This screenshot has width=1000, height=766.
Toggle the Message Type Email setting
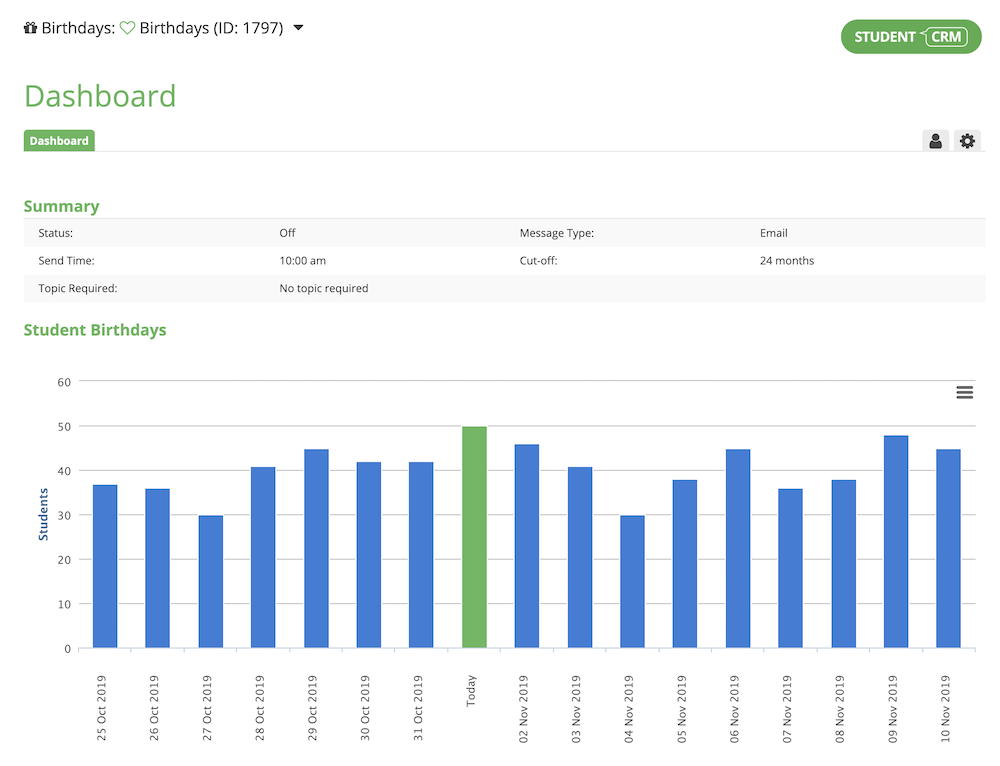pos(774,232)
